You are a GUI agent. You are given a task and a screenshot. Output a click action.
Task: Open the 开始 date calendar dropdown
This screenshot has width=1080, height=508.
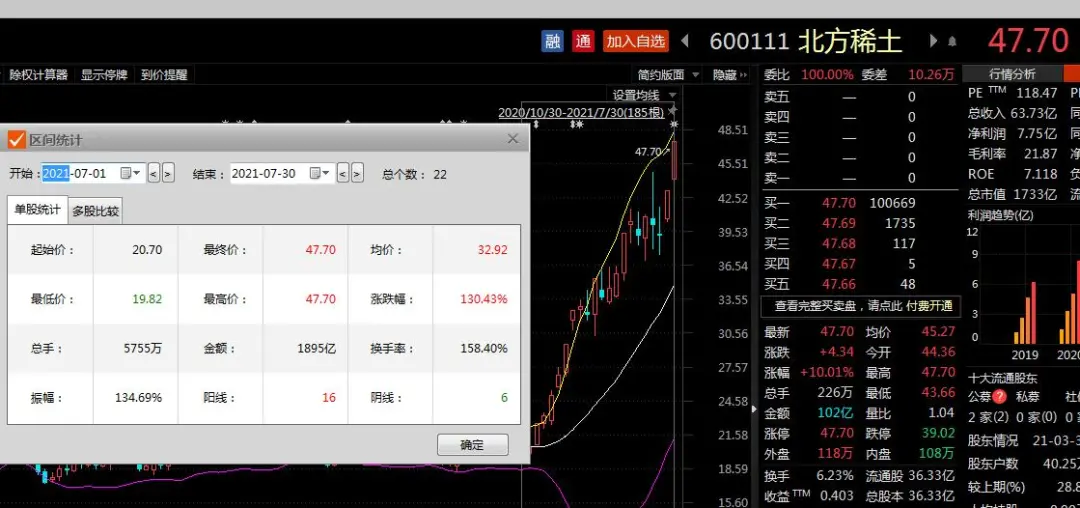click(131, 173)
